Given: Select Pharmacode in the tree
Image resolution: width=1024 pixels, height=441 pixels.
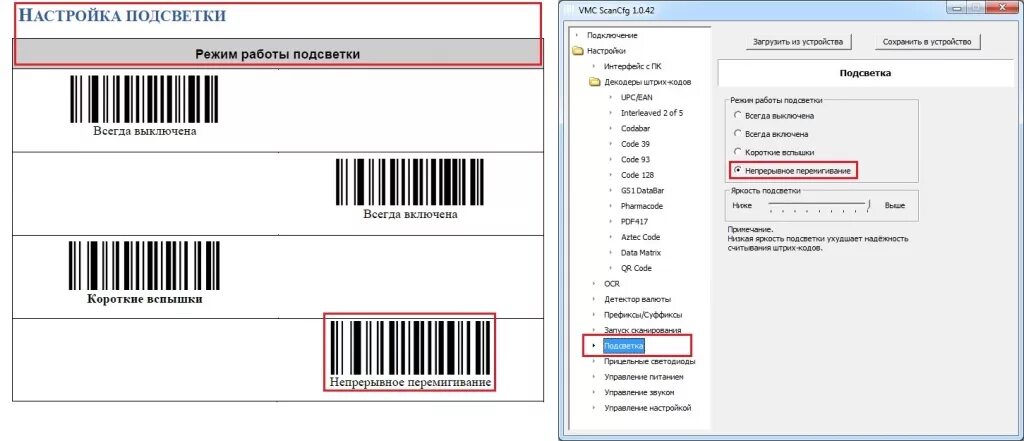Looking at the screenshot, I should [x=641, y=206].
